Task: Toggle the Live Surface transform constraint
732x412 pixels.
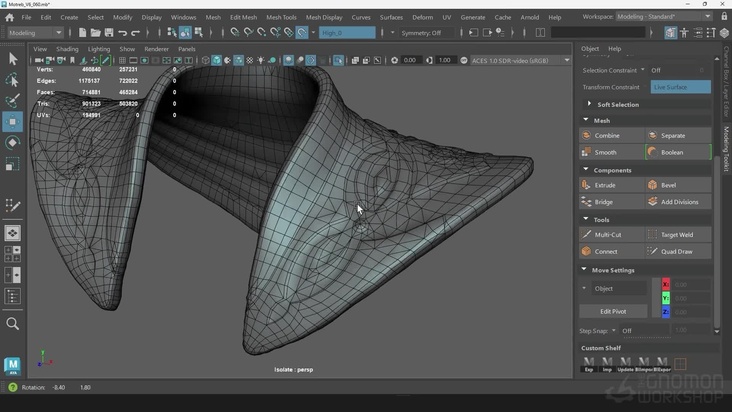Action: click(680, 87)
